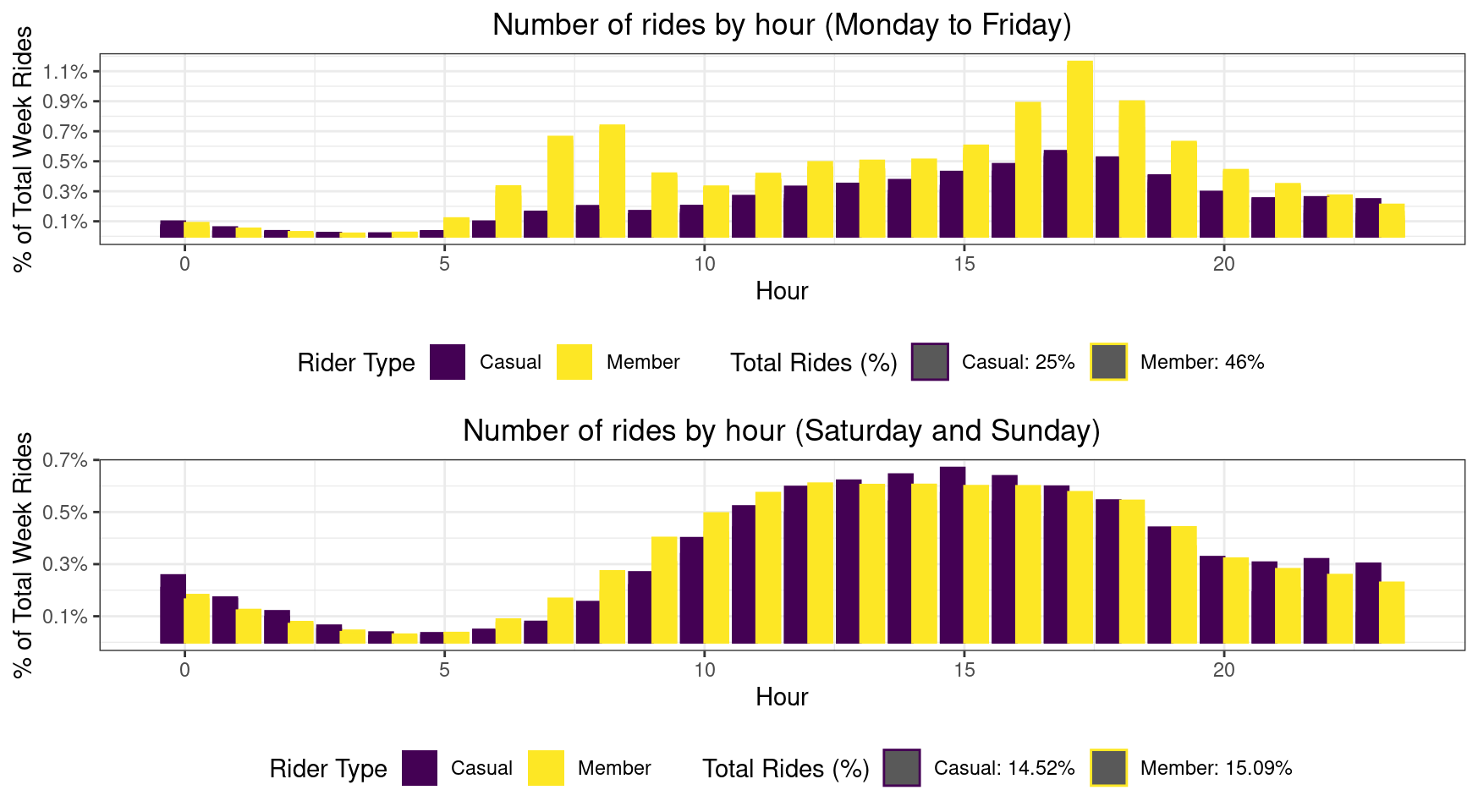Click the gray key beside "Casual: 25%"
The image size is (1478, 812).
(x=930, y=362)
